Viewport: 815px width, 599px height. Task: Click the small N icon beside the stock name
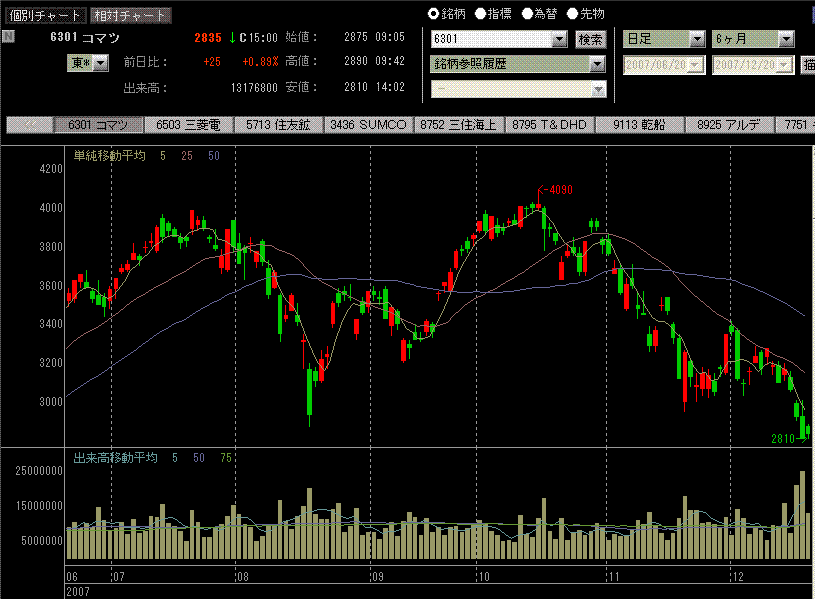[8, 37]
